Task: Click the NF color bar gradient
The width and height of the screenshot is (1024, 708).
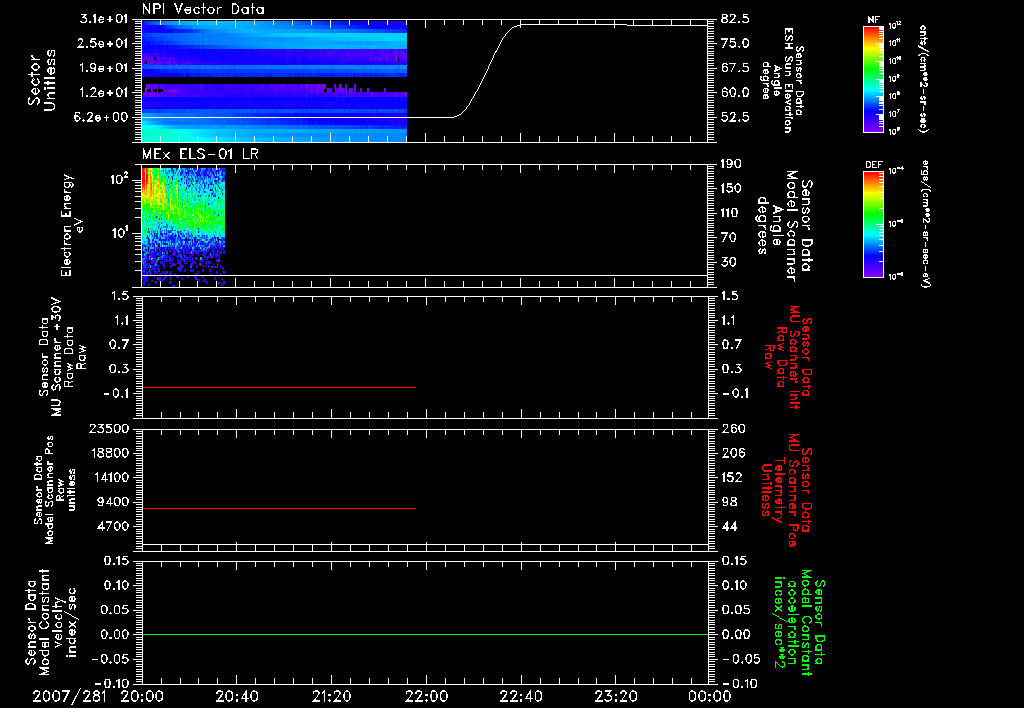Action: [x=874, y=79]
